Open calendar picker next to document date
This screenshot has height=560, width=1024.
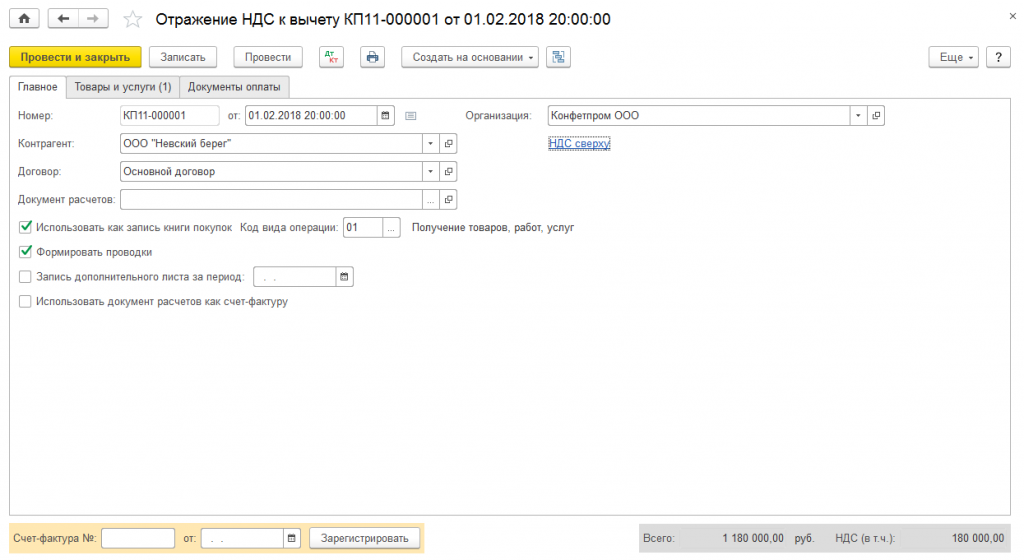click(x=385, y=115)
